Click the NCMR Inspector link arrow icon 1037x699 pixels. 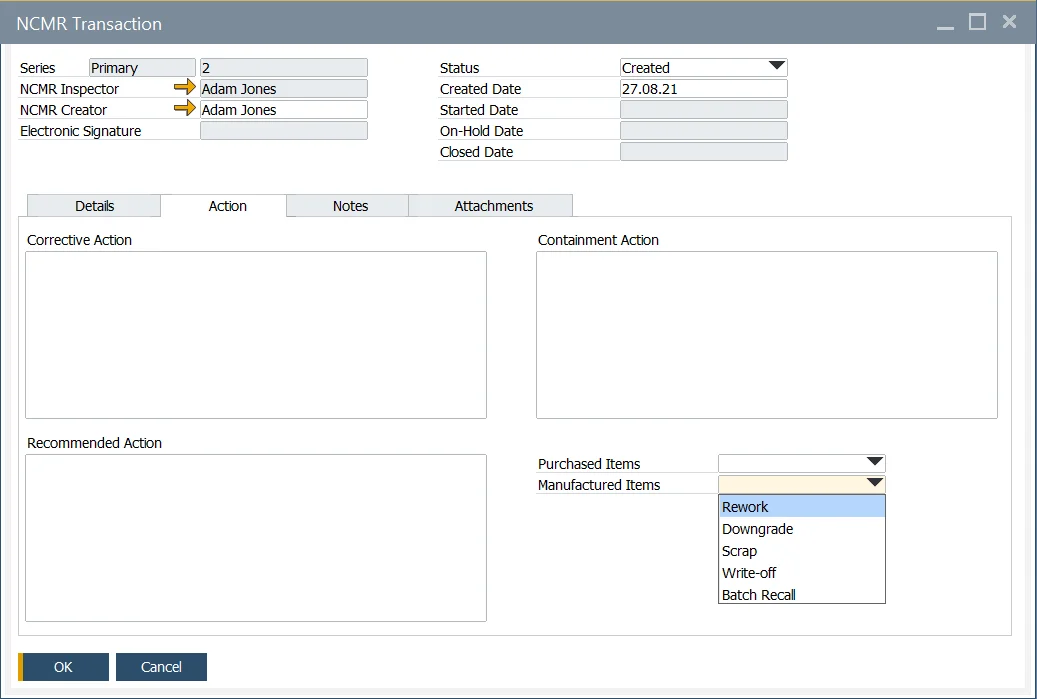tap(185, 89)
